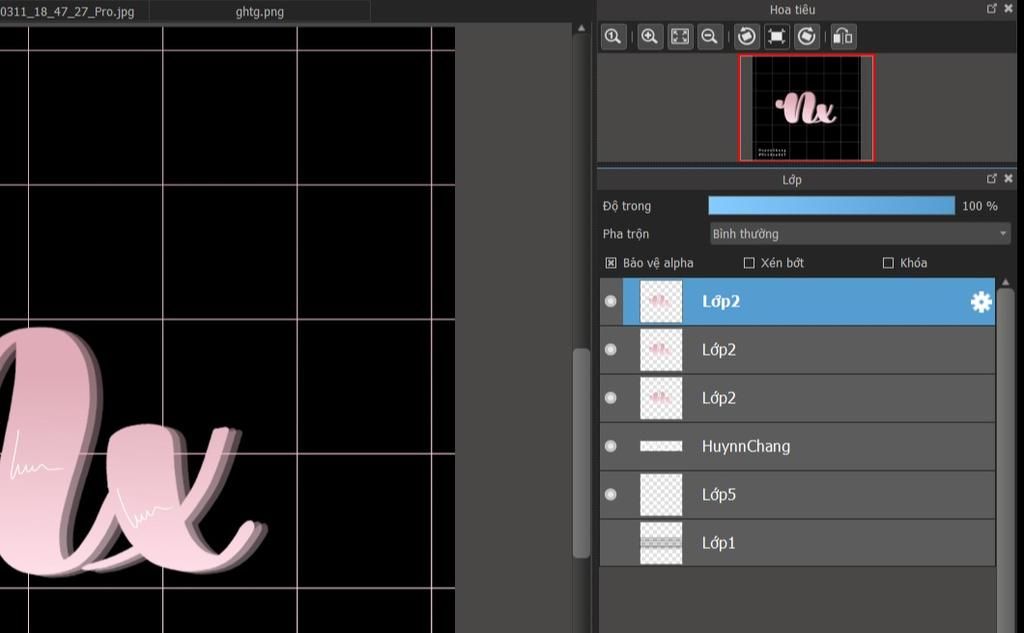Select the highlighted Lớp2 layer name
The height and width of the screenshot is (633, 1024).
pyautogui.click(x=721, y=302)
